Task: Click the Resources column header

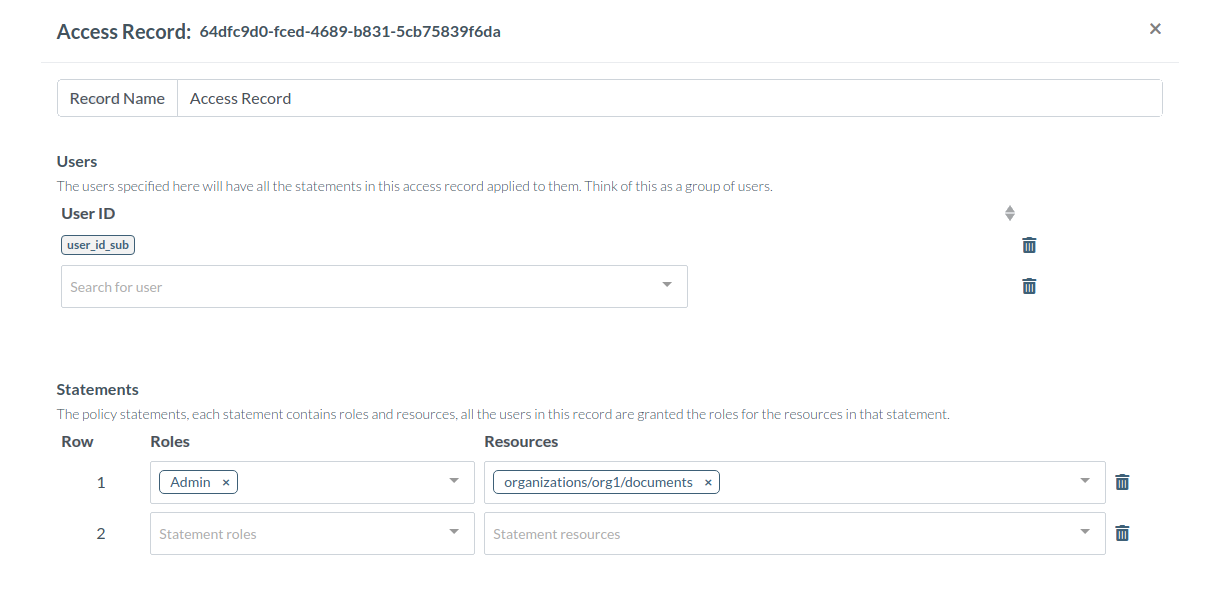Action: coord(521,441)
